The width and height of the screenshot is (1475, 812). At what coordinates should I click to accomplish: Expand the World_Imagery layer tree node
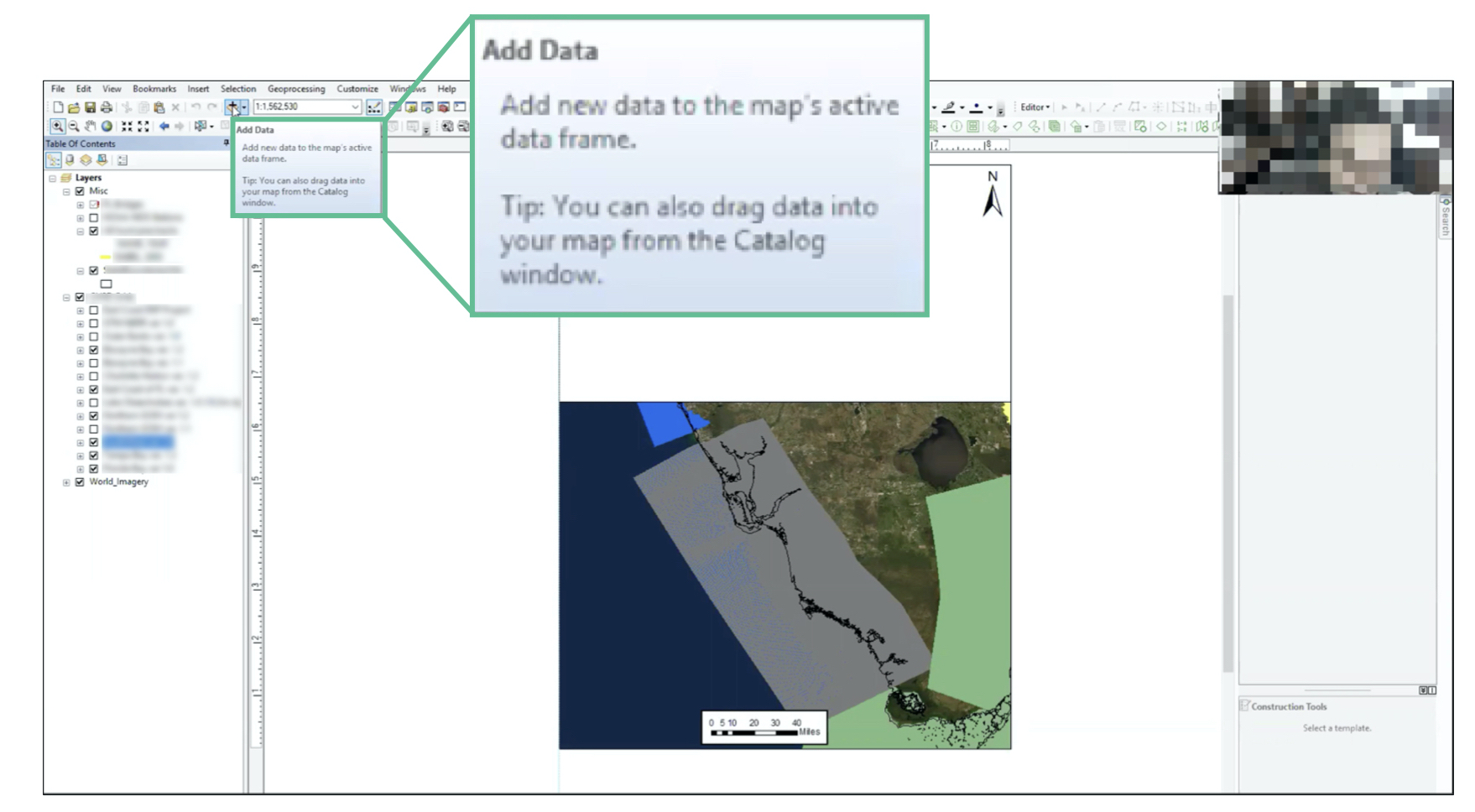(66, 482)
